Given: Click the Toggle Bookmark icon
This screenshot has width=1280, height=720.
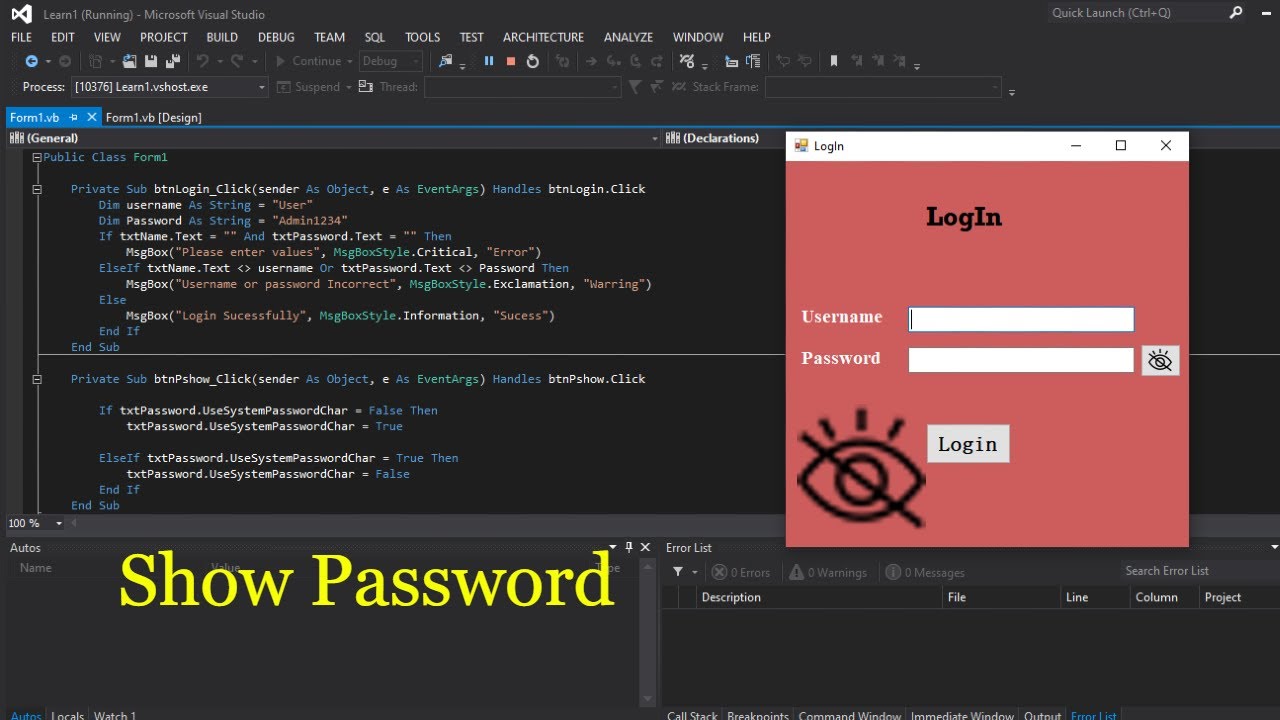Looking at the screenshot, I should point(834,61).
